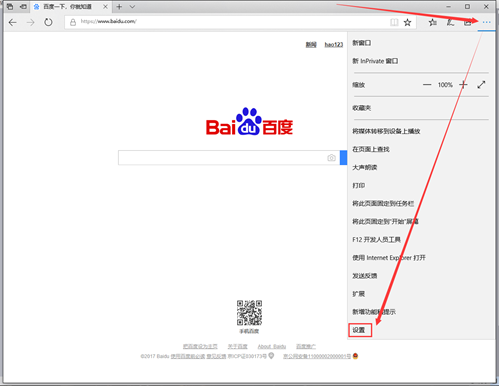This screenshot has width=499, height=386.
Task: Close the Baidu tab
Action: (x=105, y=7)
